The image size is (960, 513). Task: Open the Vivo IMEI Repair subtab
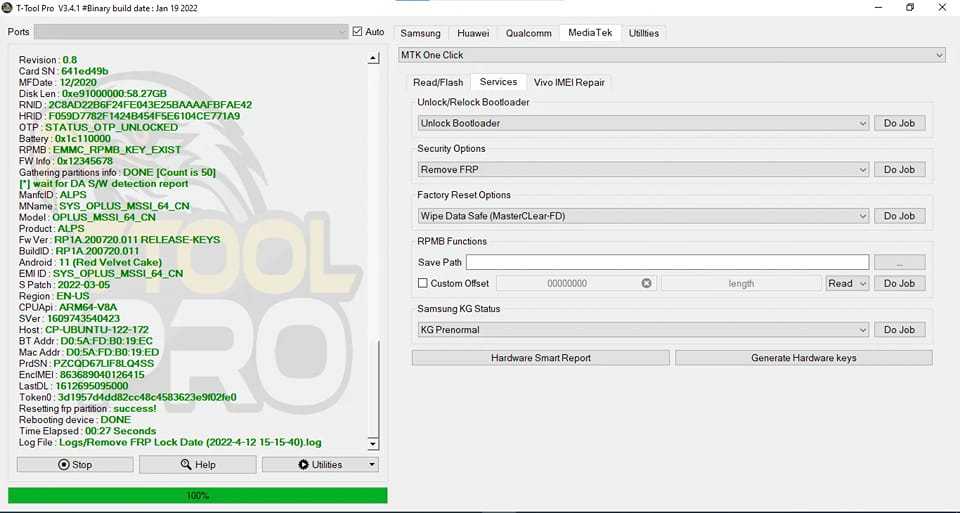pos(569,82)
